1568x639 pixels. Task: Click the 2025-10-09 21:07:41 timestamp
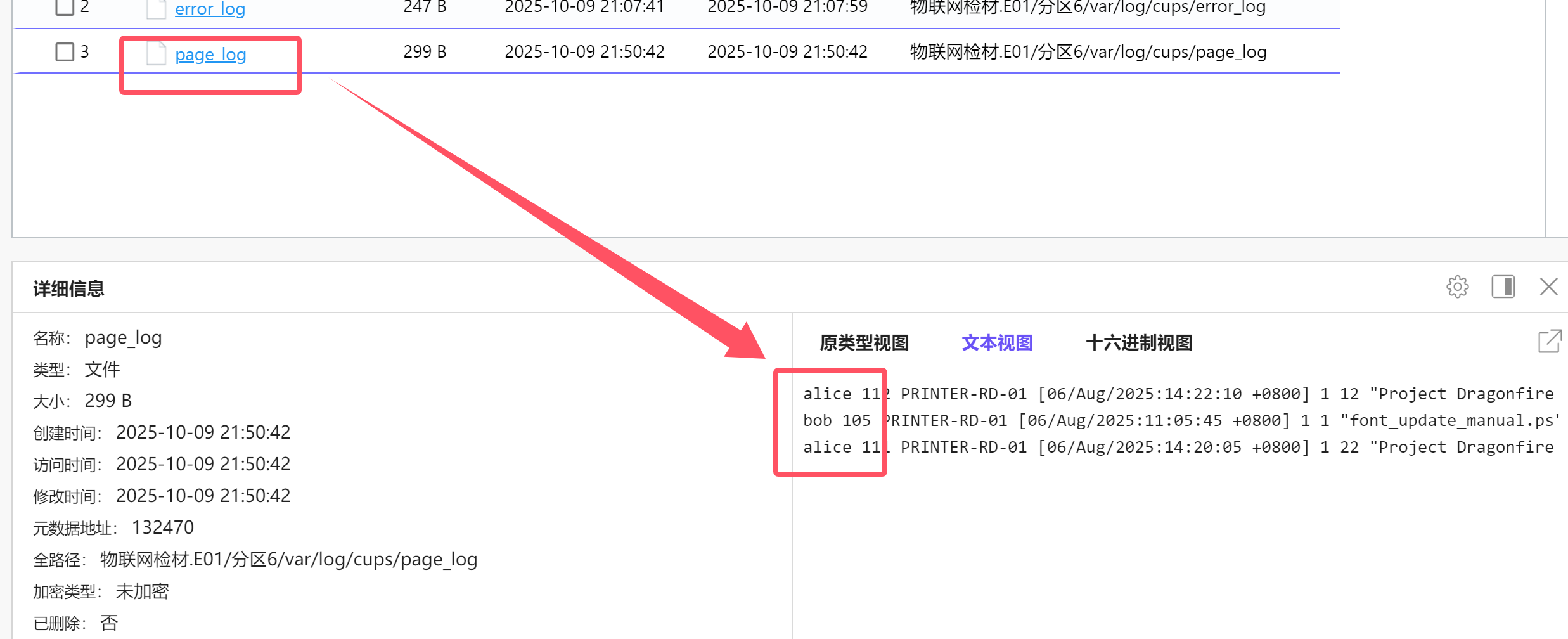[584, 7]
